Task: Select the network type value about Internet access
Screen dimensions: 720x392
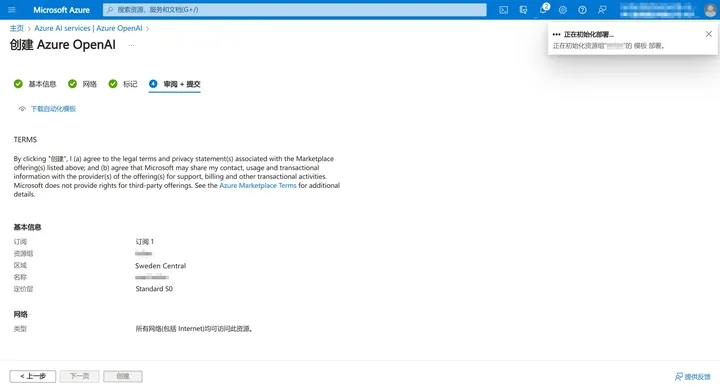Action: [194, 329]
